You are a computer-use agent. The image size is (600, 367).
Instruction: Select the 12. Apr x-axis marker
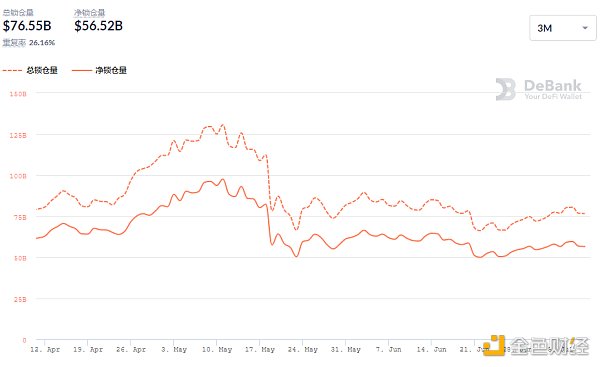(x=45, y=349)
